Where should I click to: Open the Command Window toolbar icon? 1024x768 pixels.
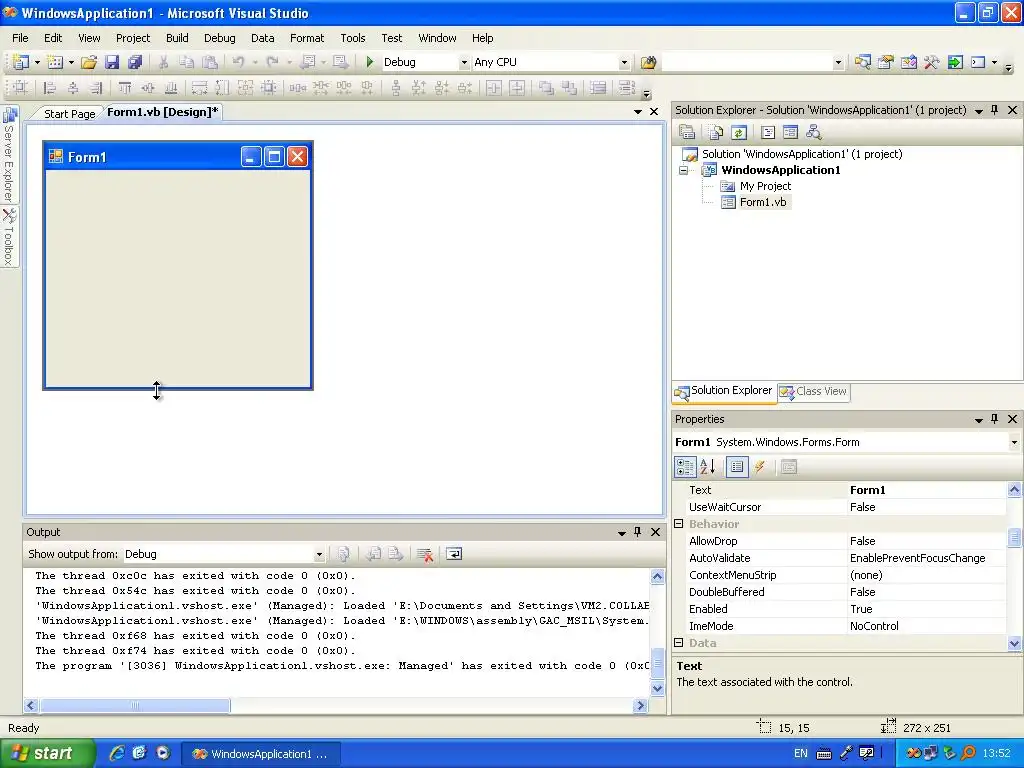point(978,62)
